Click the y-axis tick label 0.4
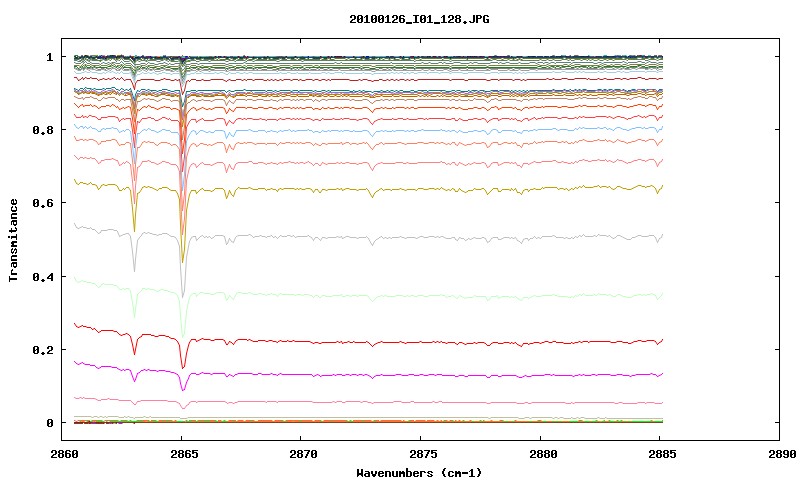 43,276
